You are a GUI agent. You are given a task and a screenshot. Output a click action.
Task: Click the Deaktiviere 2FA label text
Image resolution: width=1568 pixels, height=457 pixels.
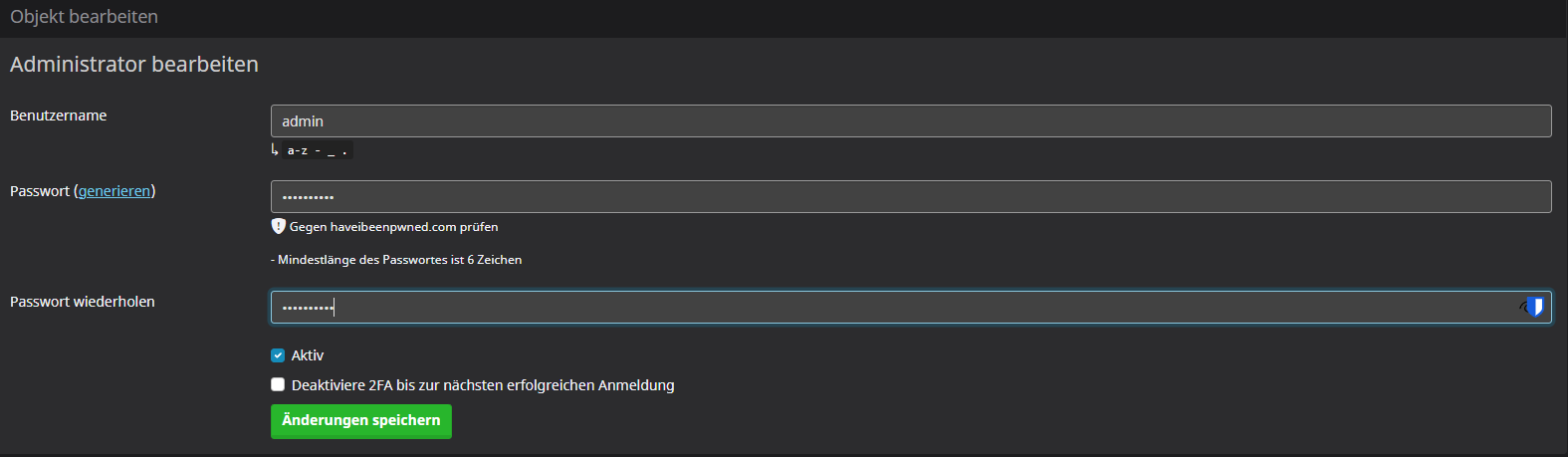483,385
